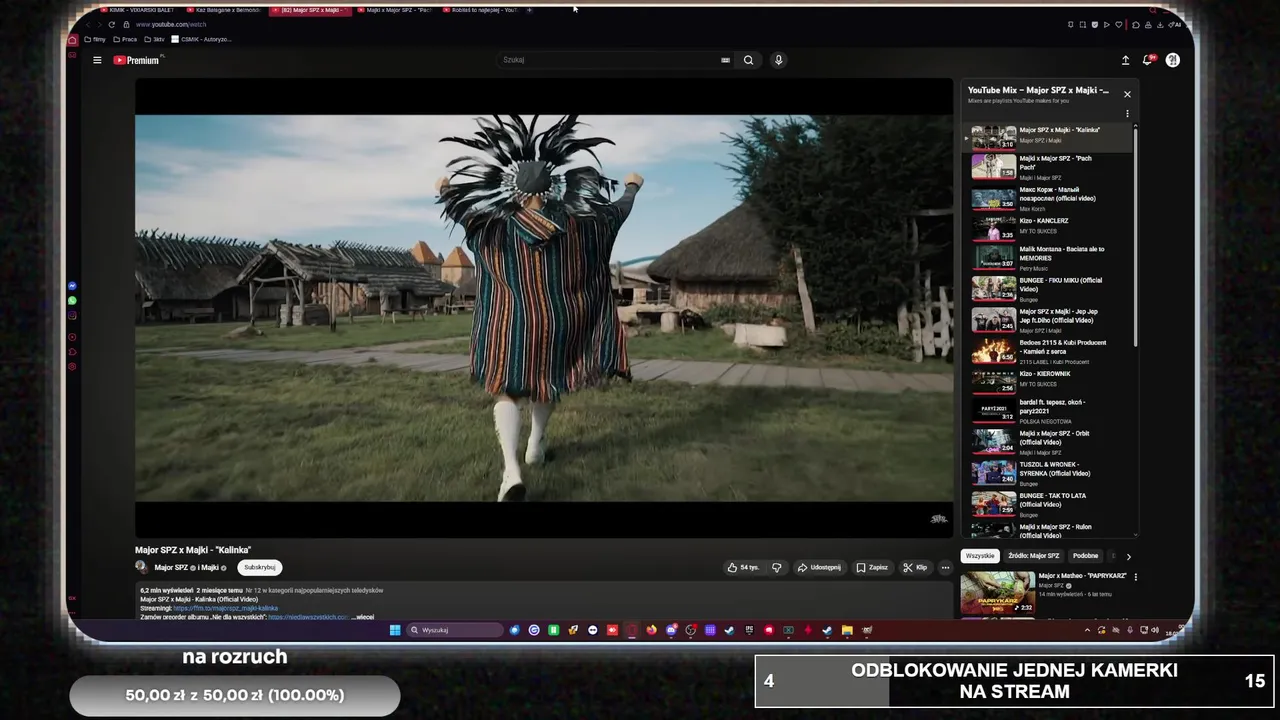The image size is (1280, 720).
Task: Click the upload video arrow icon
Action: point(1125,60)
